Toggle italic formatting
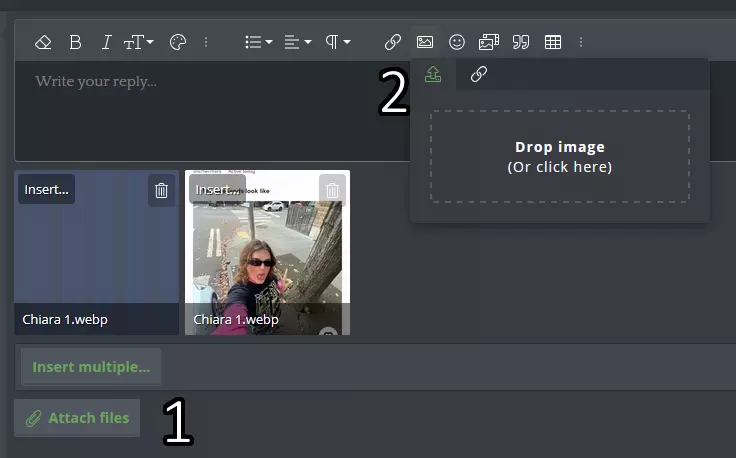The width and height of the screenshot is (736, 458). click(x=107, y=42)
